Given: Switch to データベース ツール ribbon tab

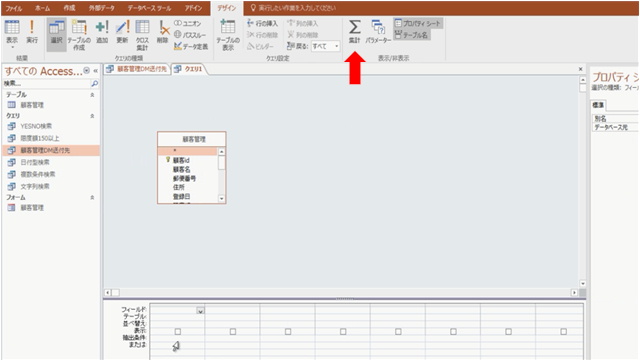Looking at the screenshot, I should click(x=149, y=8).
